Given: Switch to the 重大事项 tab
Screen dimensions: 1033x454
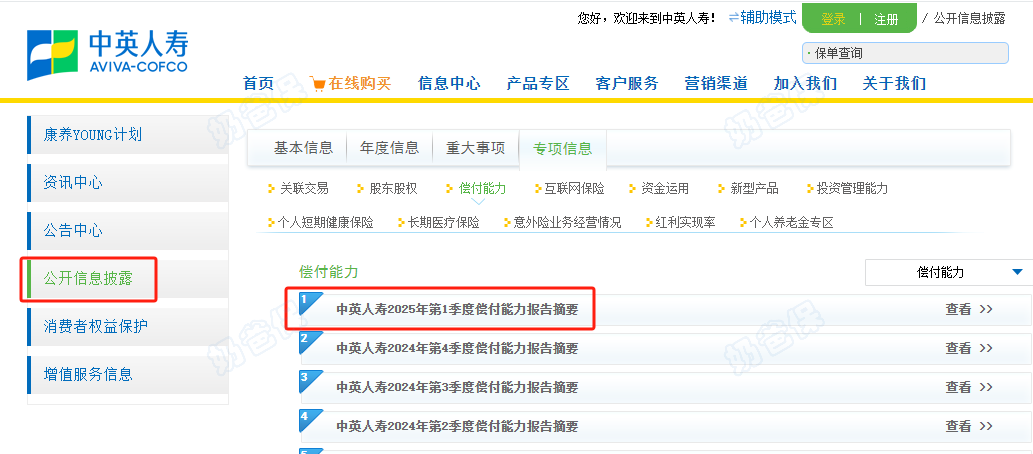Looking at the screenshot, I should (x=475, y=148).
